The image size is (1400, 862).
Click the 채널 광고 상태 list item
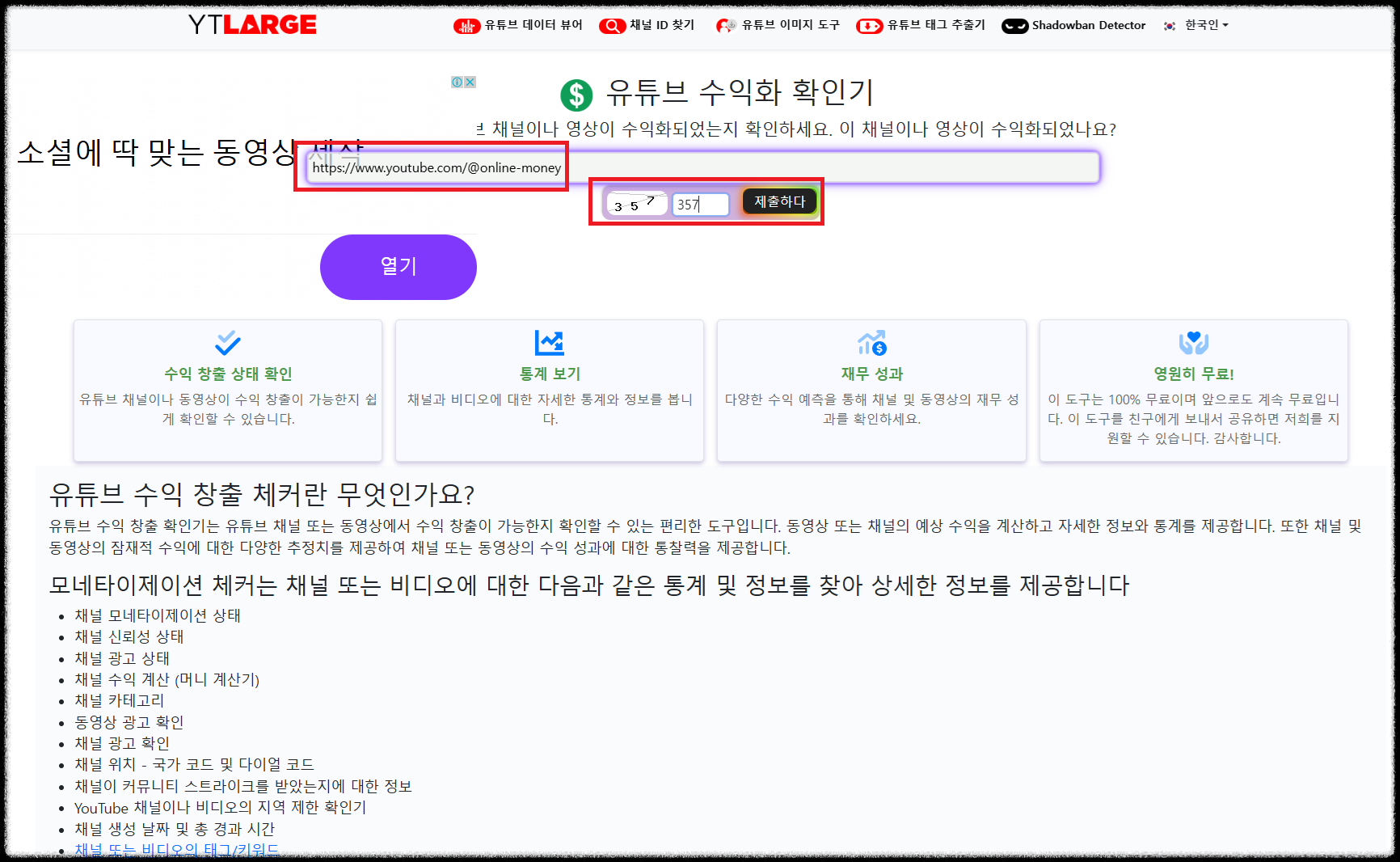tap(122, 658)
